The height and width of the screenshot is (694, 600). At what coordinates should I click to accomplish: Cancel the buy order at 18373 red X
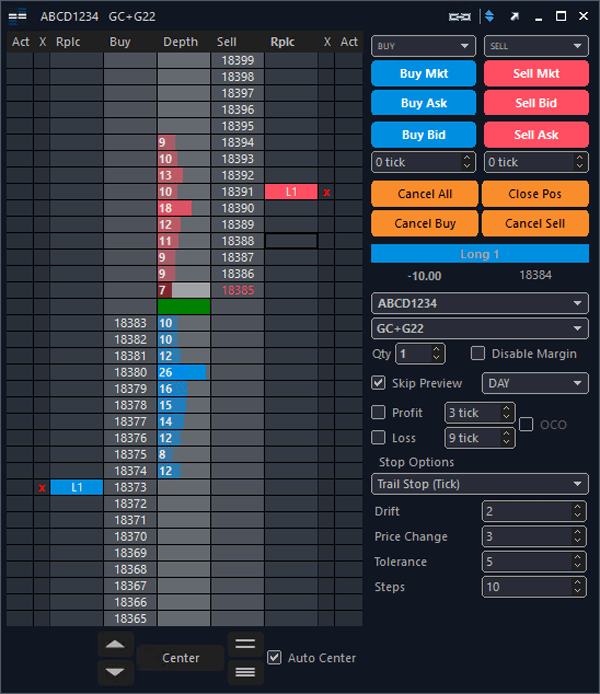(x=42, y=488)
